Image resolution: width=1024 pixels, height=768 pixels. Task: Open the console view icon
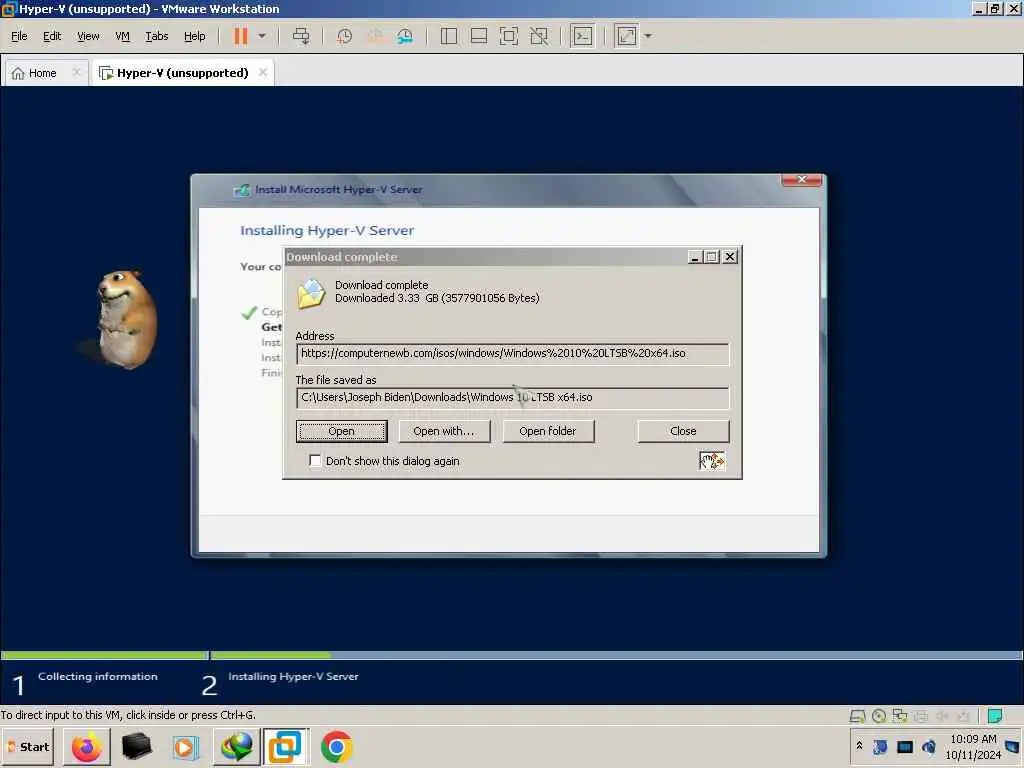[x=583, y=36]
